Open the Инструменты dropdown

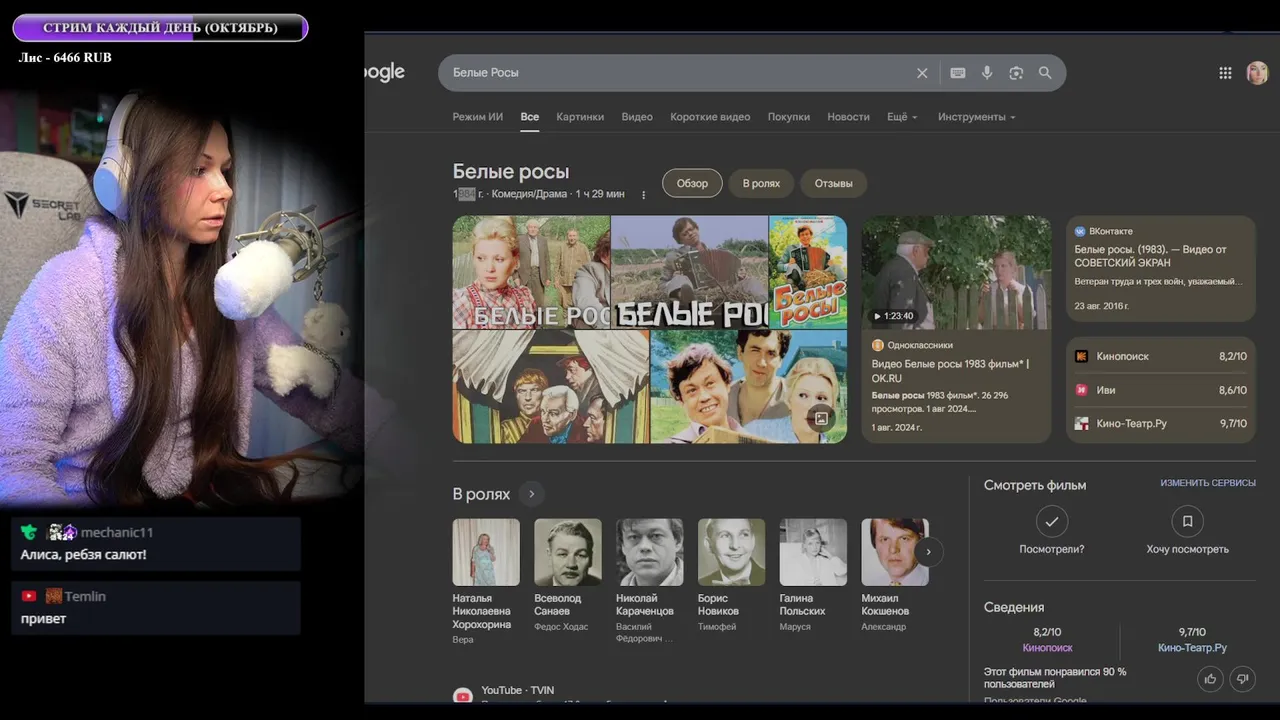click(x=976, y=117)
